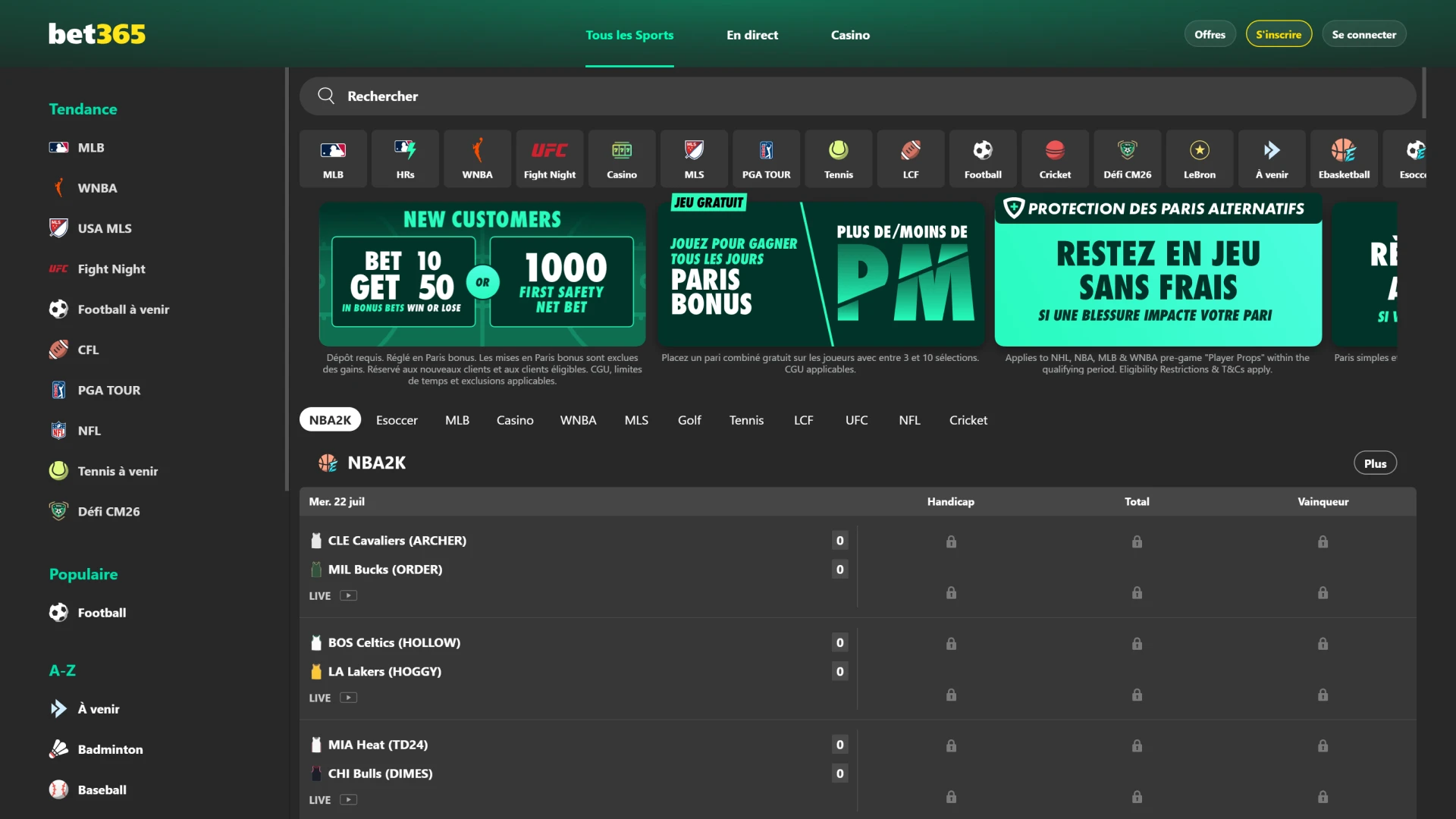Click the search magnifier icon
This screenshot has height=819, width=1456.
326,96
